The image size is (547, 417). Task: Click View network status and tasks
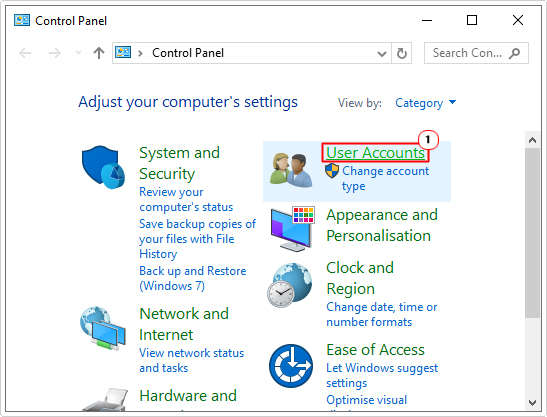click(192, 360)
